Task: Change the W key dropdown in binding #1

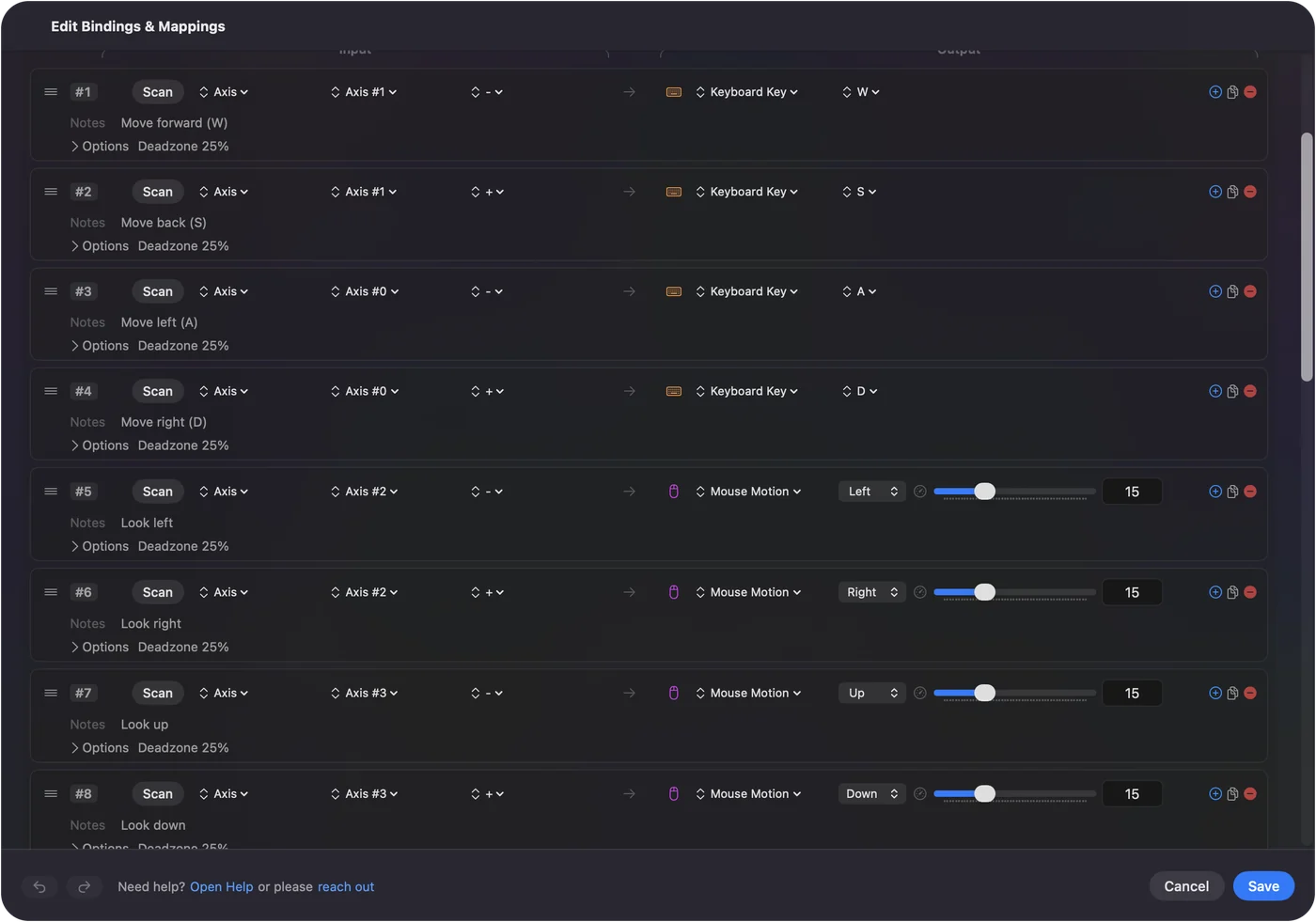Action: [x=861, y=92]
